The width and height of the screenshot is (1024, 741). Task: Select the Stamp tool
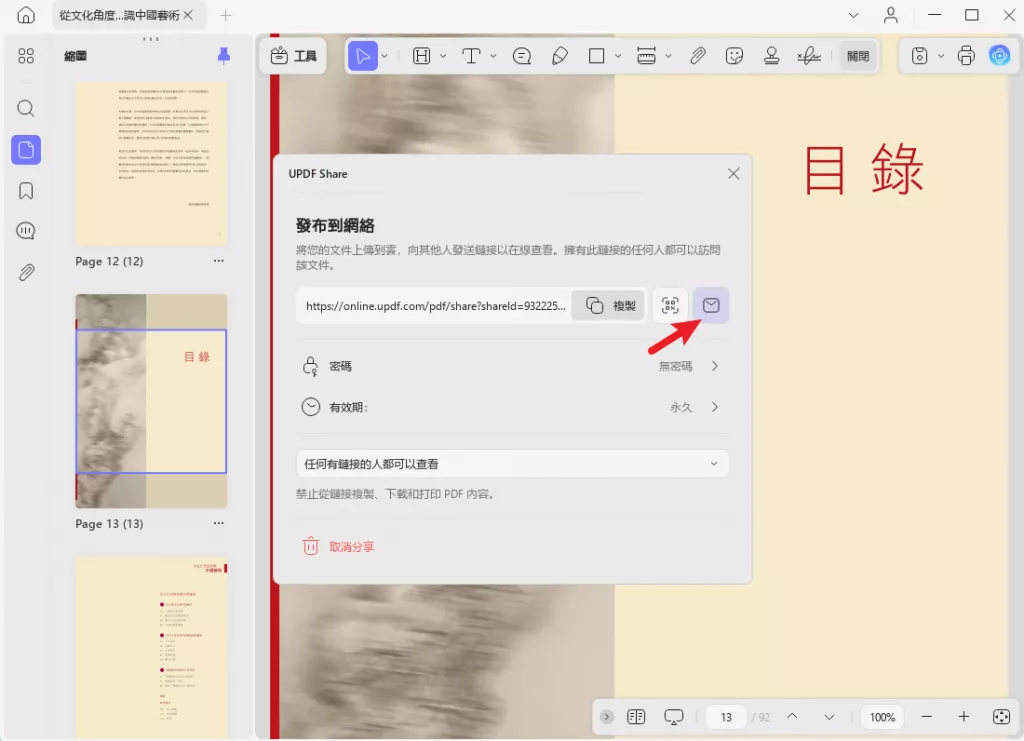(772, 56)
